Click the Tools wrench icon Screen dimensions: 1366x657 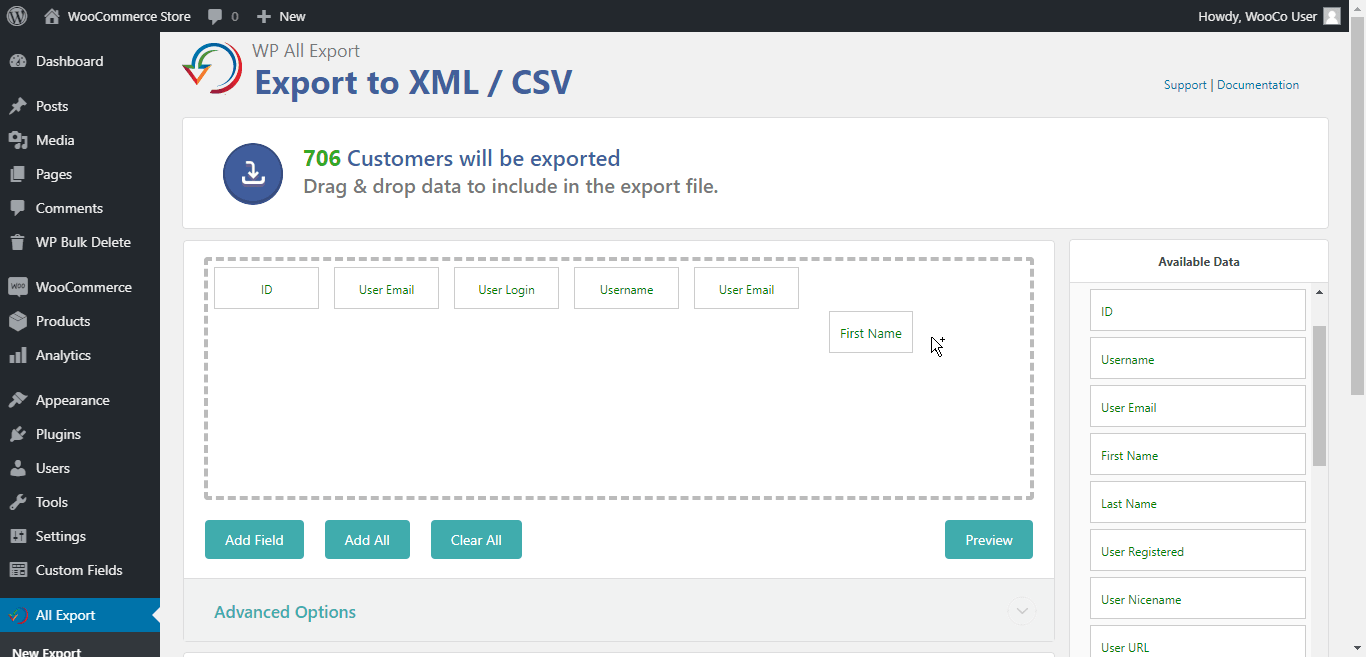[18, 502]
